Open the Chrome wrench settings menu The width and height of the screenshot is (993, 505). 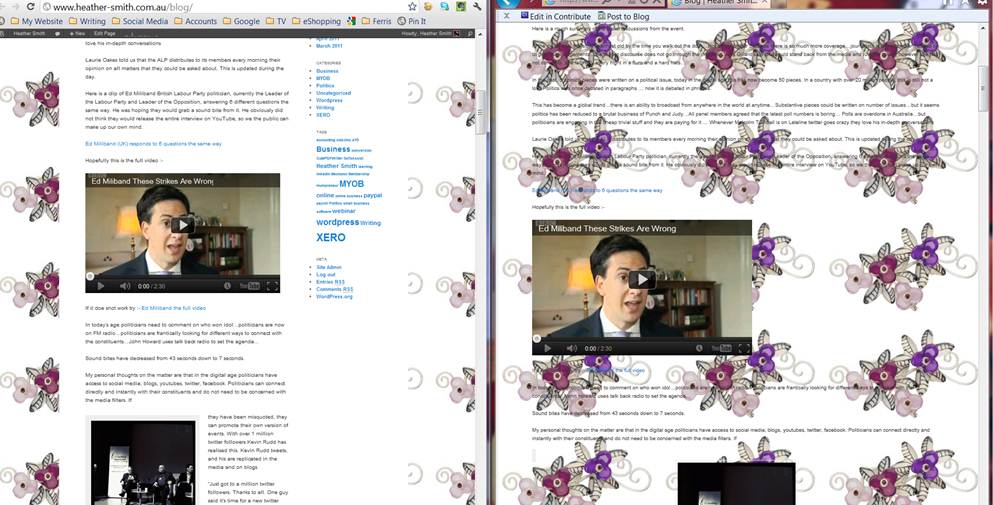477,6
